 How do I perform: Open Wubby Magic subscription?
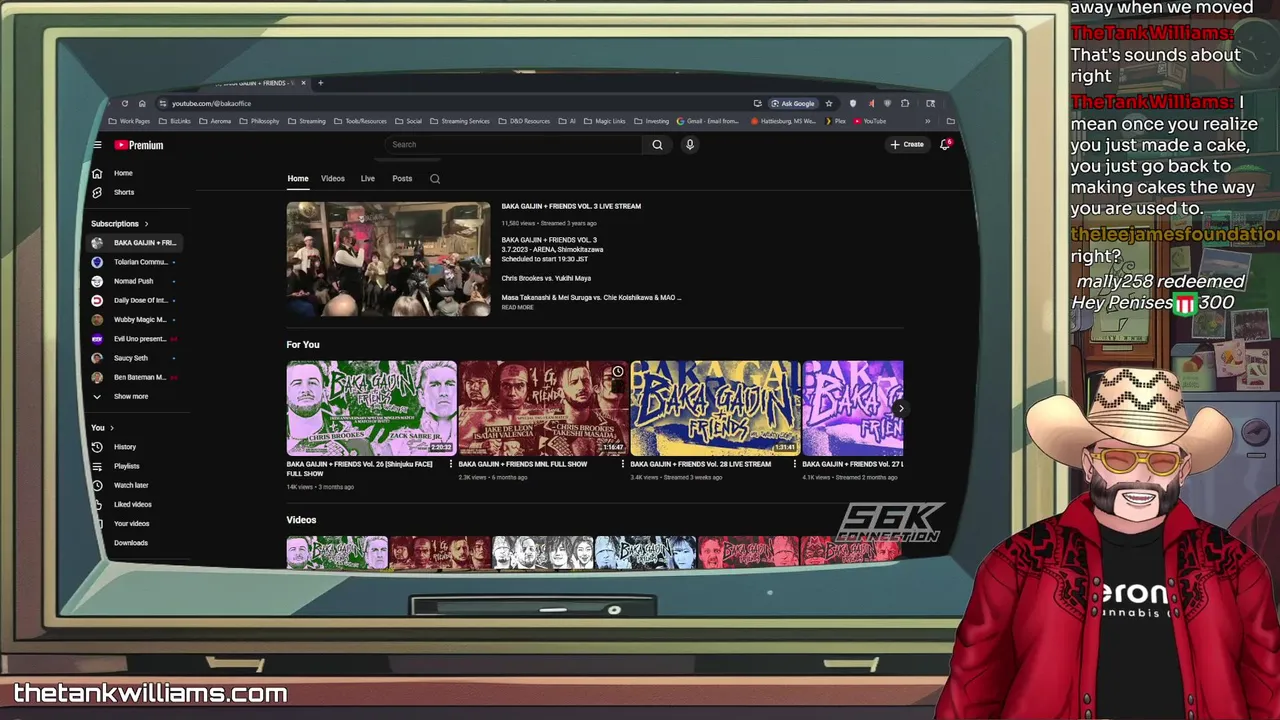coord(136,320)
